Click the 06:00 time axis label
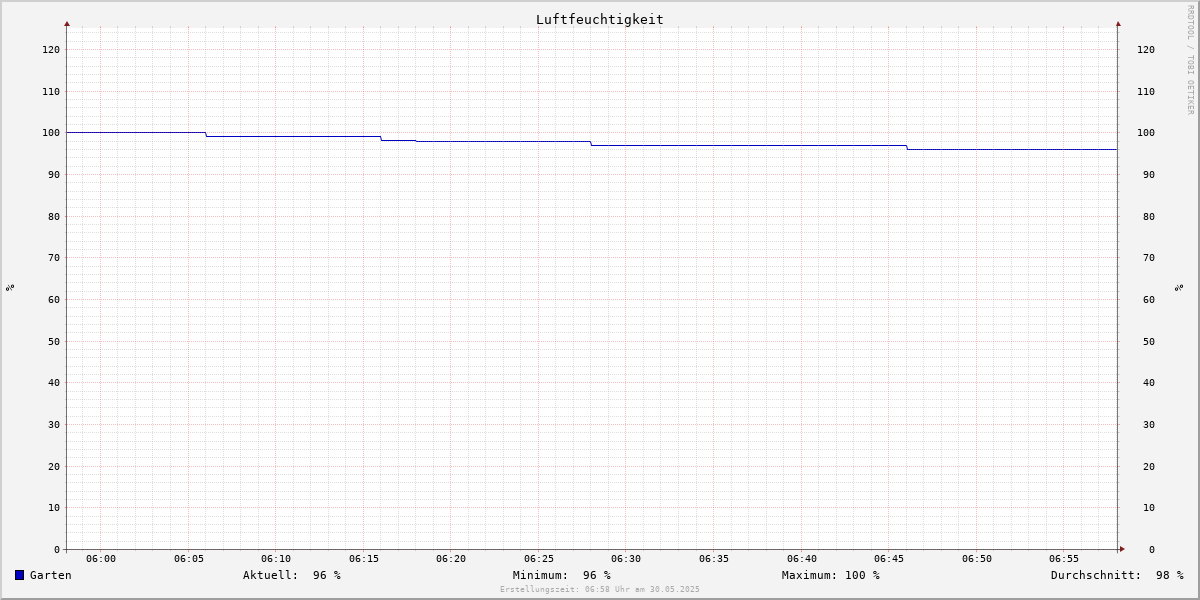Image resolution: width=1200 pixels, height=600 pixels. [101, 559]
